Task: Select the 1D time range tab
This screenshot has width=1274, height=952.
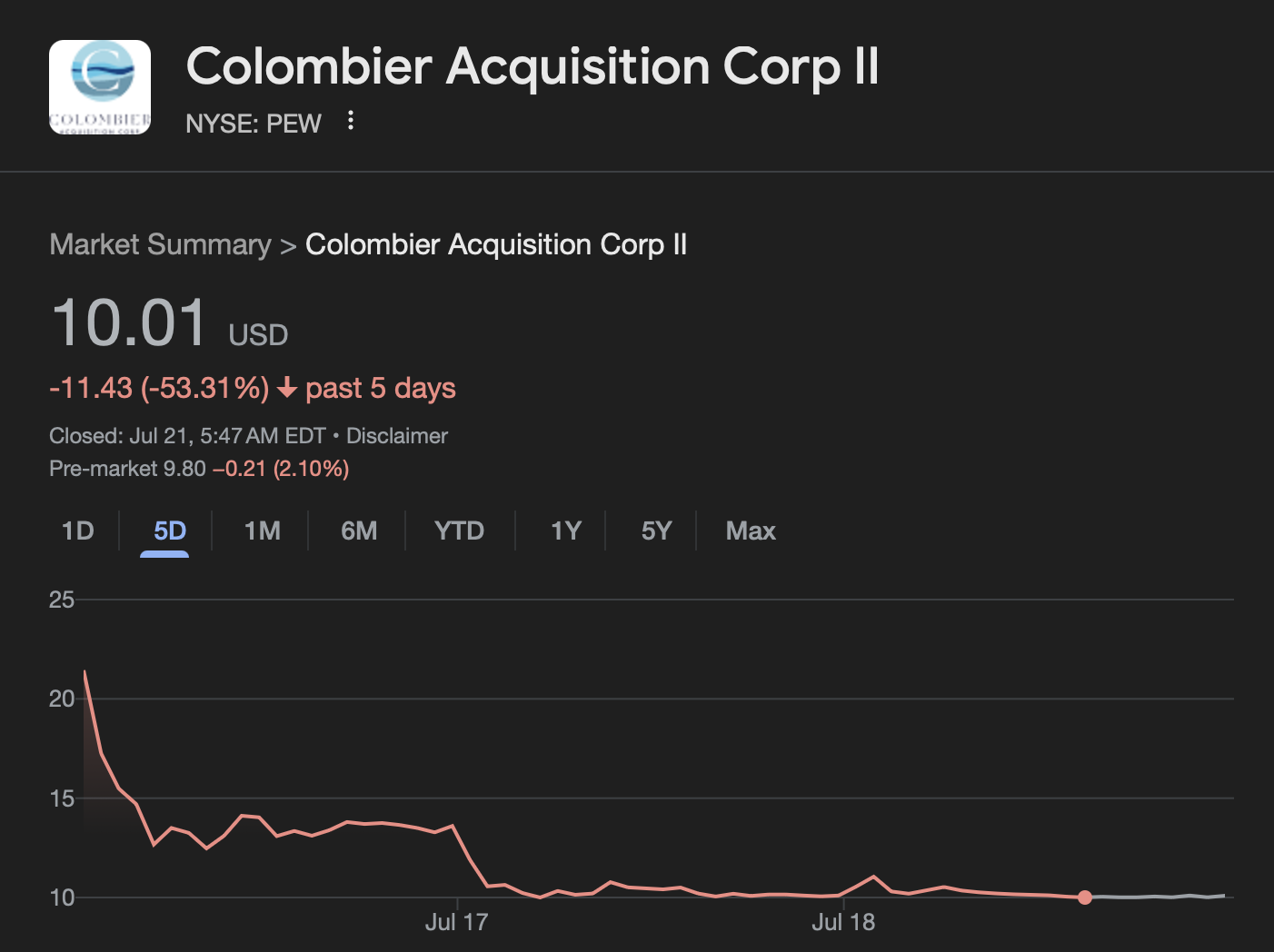Action: coord(78,531)
